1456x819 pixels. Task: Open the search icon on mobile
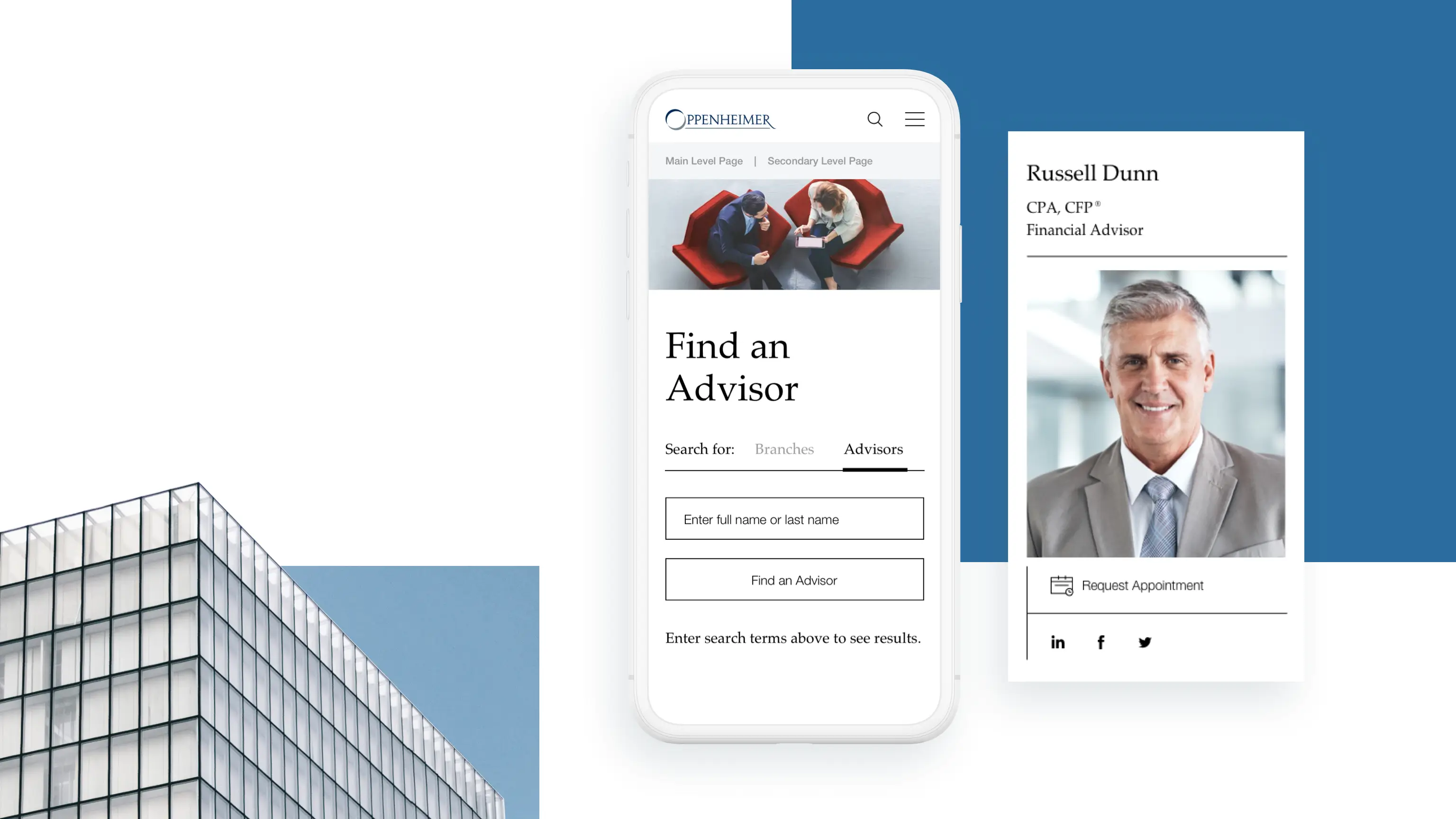point(875,119)
